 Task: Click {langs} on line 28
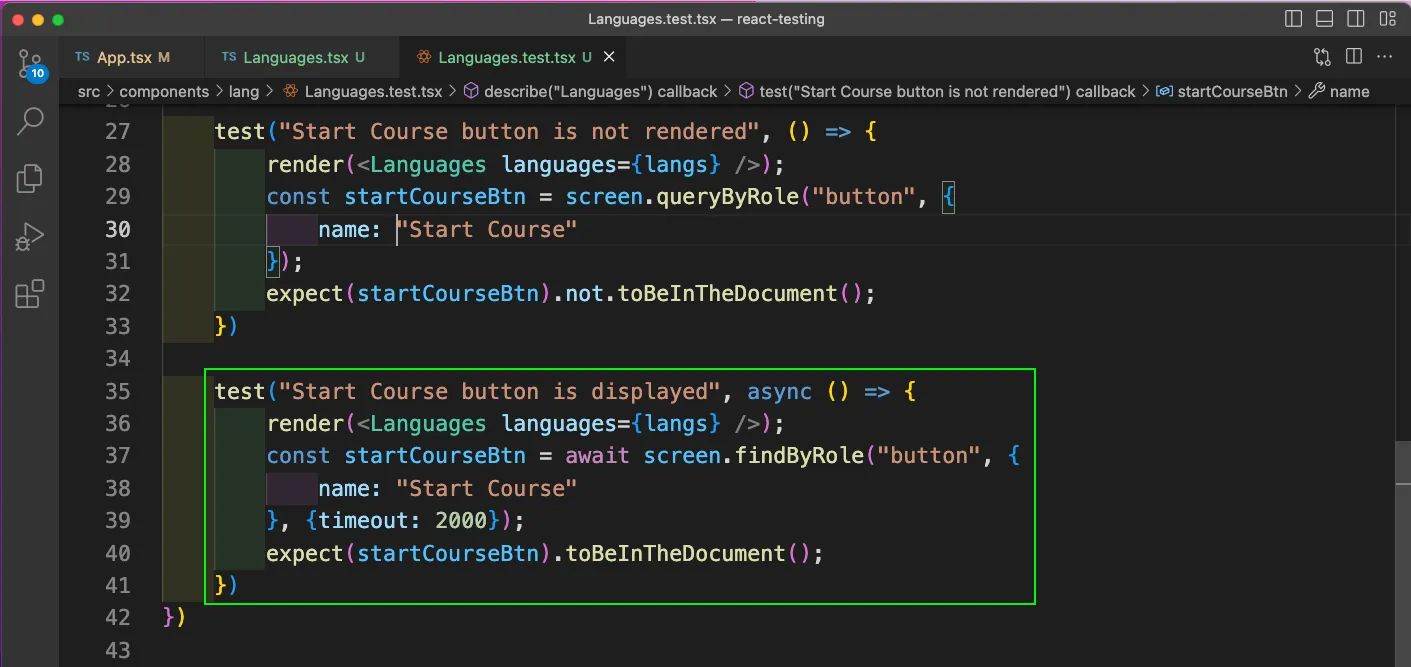[x=675, y=164]
